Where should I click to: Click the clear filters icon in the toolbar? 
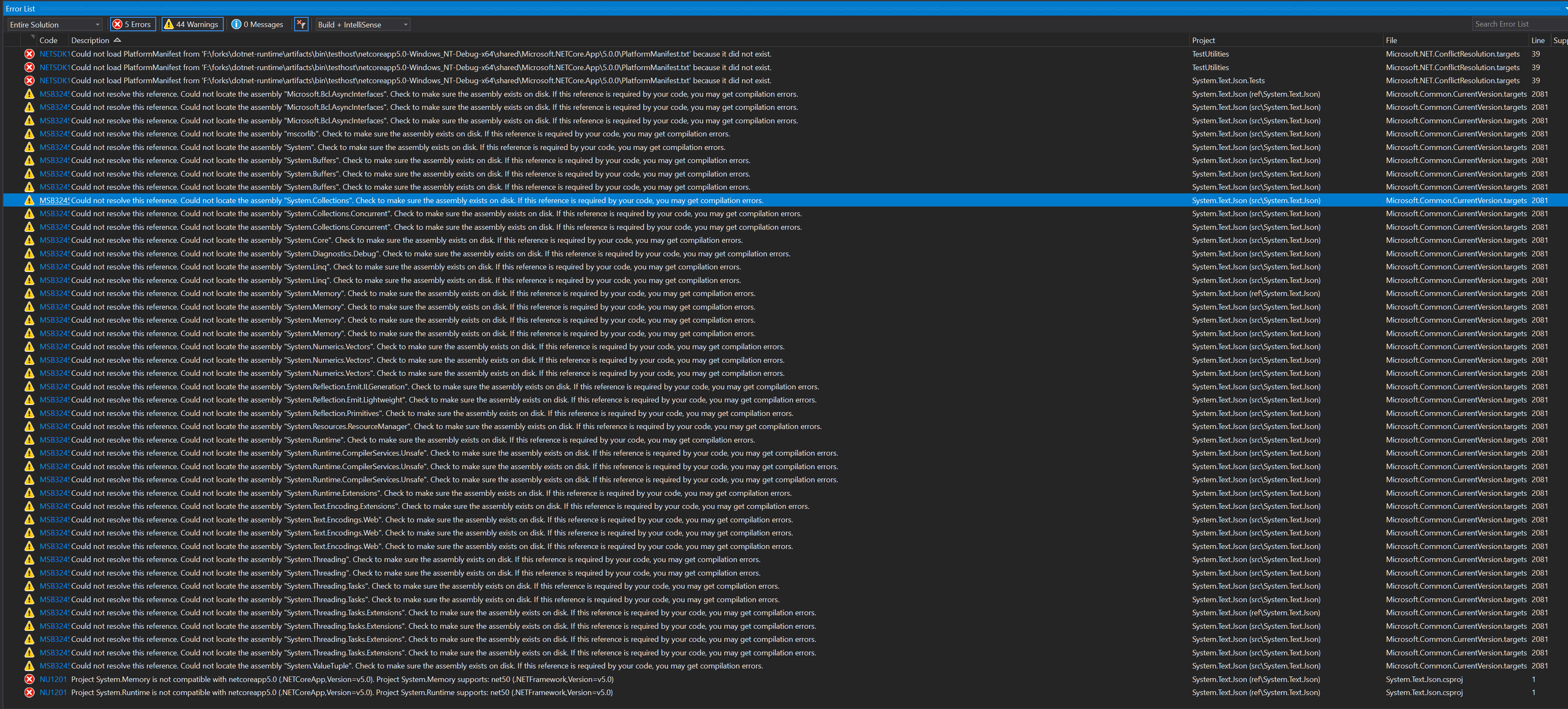pyautogui.click(x=301, y=24)
